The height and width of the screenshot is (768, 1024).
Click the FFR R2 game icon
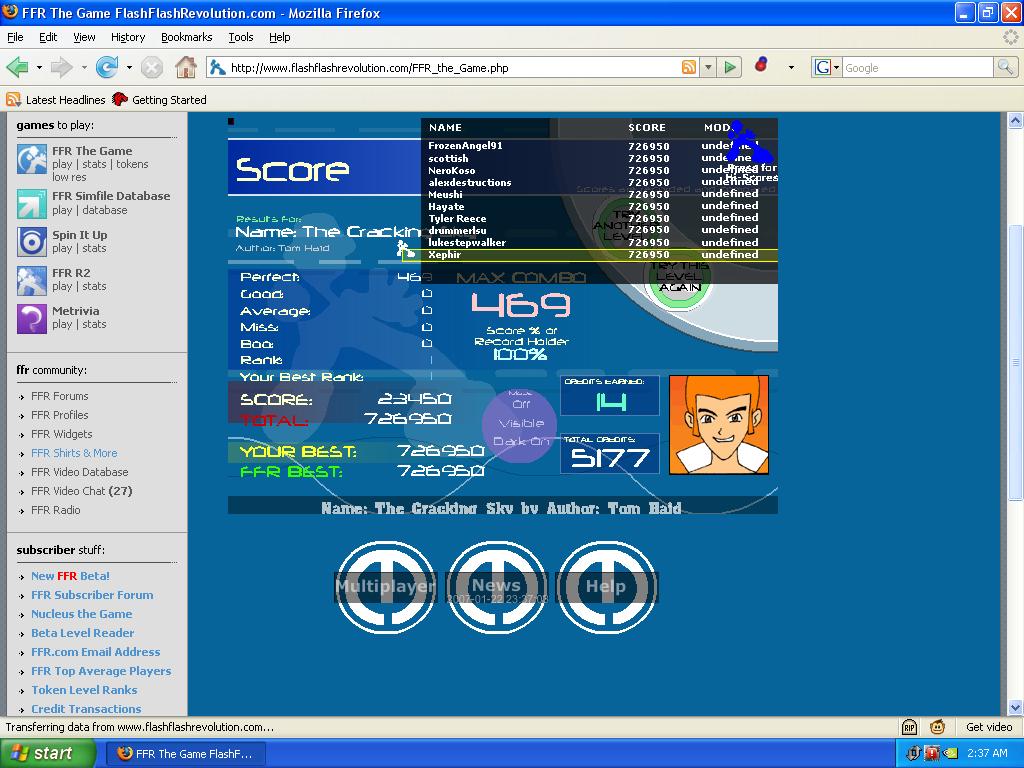coord(31,280)
